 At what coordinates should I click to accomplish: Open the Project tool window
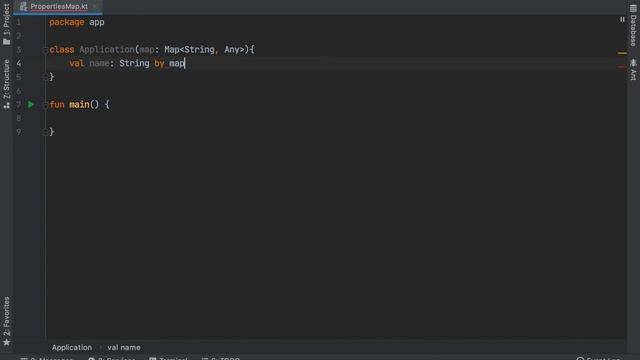[6, 24]
